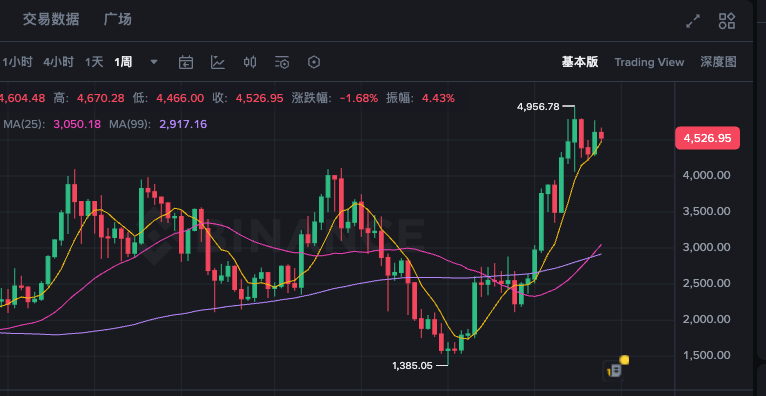Open the hexagon chart settings icon

pyautogui.click(x=314, y=62)
